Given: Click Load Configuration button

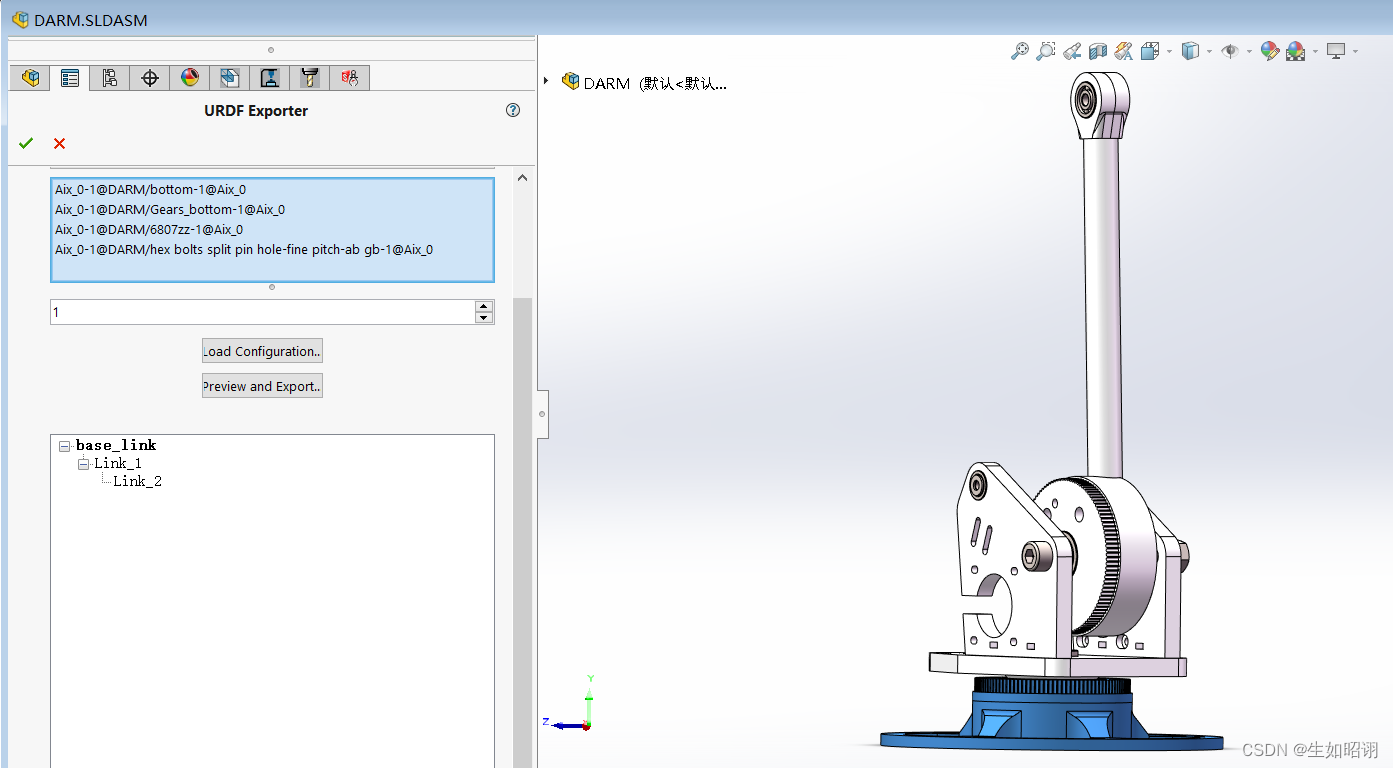Looking at the screenshot, I should click(262, 351).
